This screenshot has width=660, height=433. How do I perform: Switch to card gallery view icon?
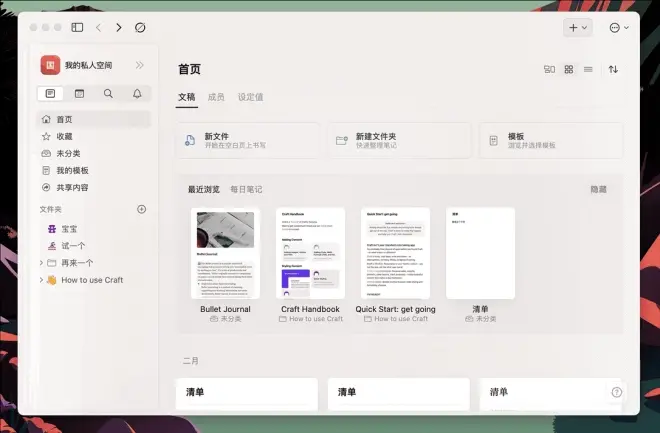(x=549, y=69)
